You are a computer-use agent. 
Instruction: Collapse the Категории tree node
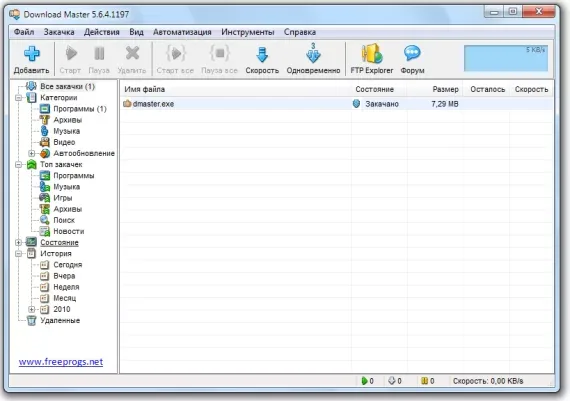coord(18,97)
